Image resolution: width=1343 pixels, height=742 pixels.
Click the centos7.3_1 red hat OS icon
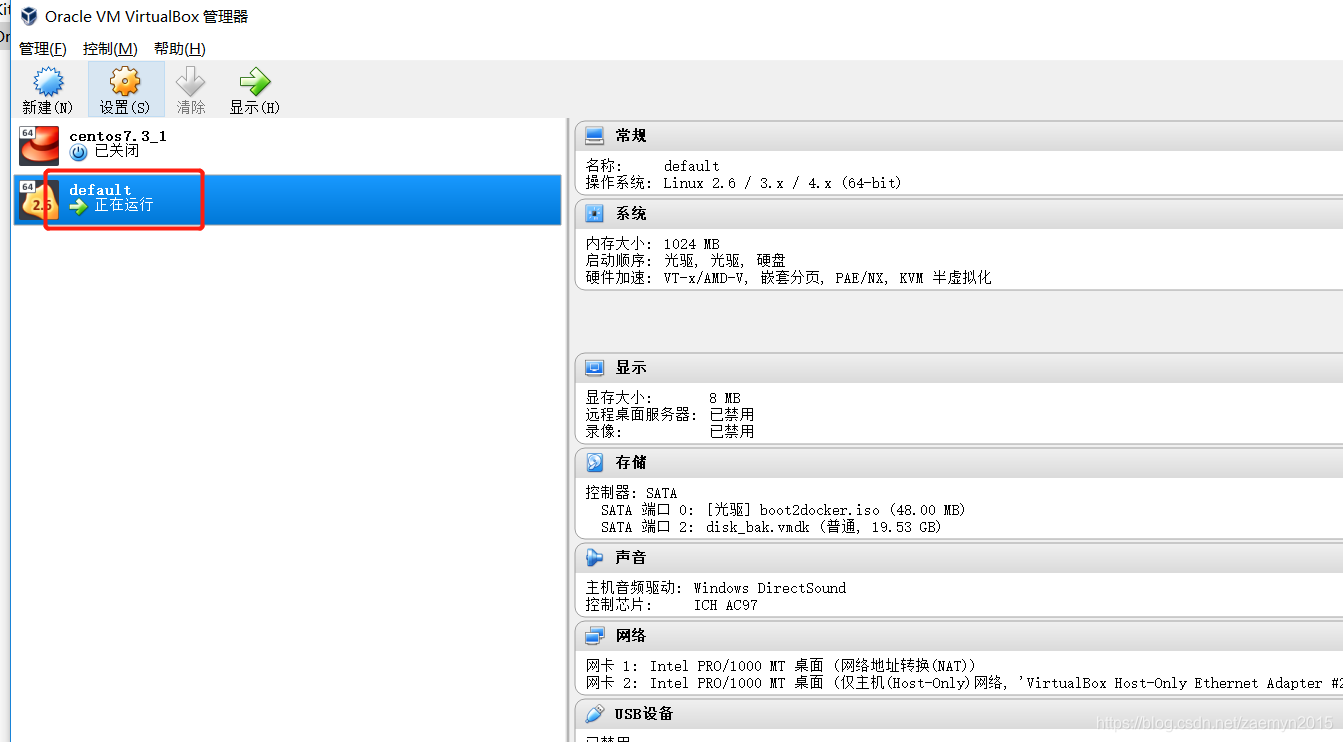tap(39, 145)
